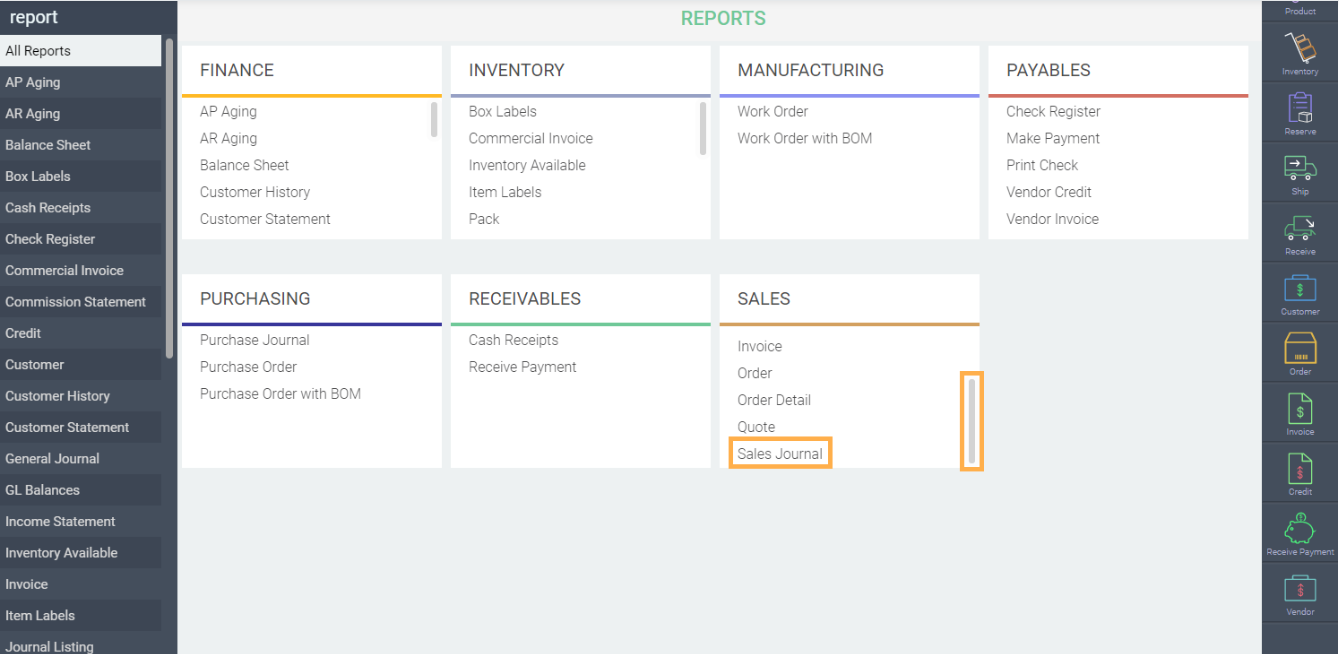The image size is (1339, 655).
Task: Open the Customer briefcase icon
Action: tap(1300, 289)
